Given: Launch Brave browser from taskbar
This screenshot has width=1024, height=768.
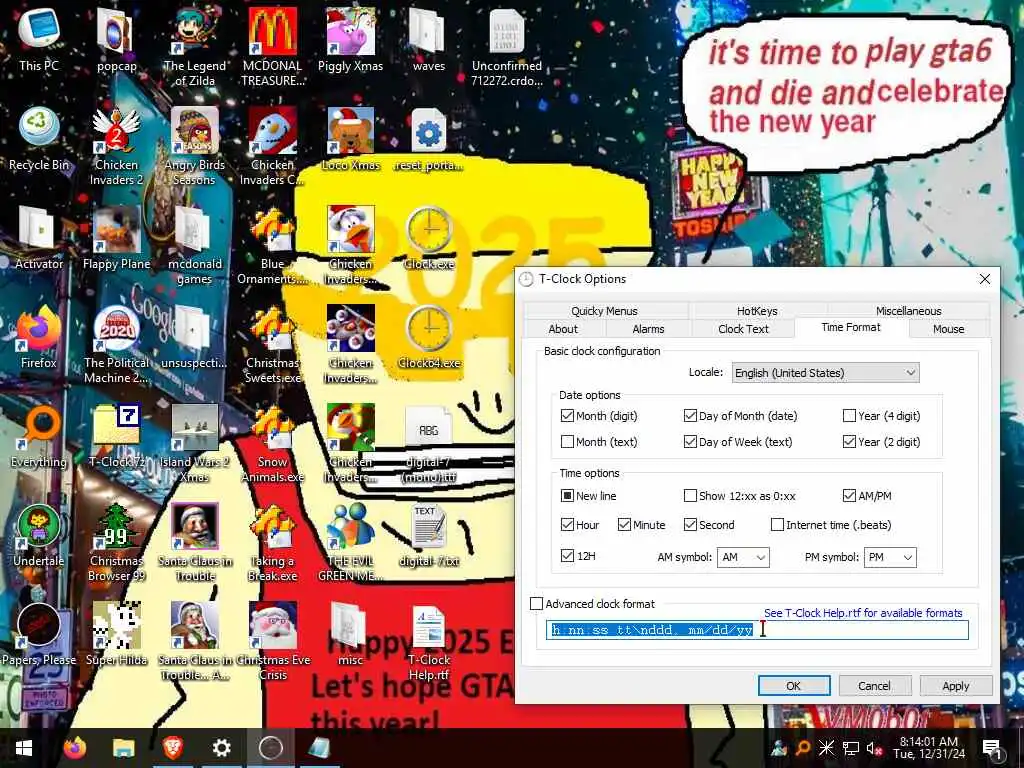Looking at the screenshot, I should [x=172, y=748].
